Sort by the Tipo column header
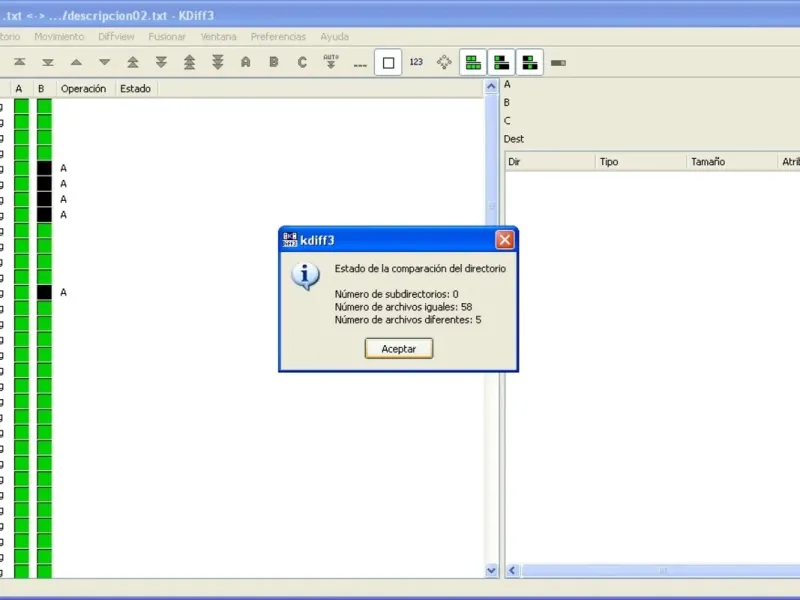 (x=641, y=162)
